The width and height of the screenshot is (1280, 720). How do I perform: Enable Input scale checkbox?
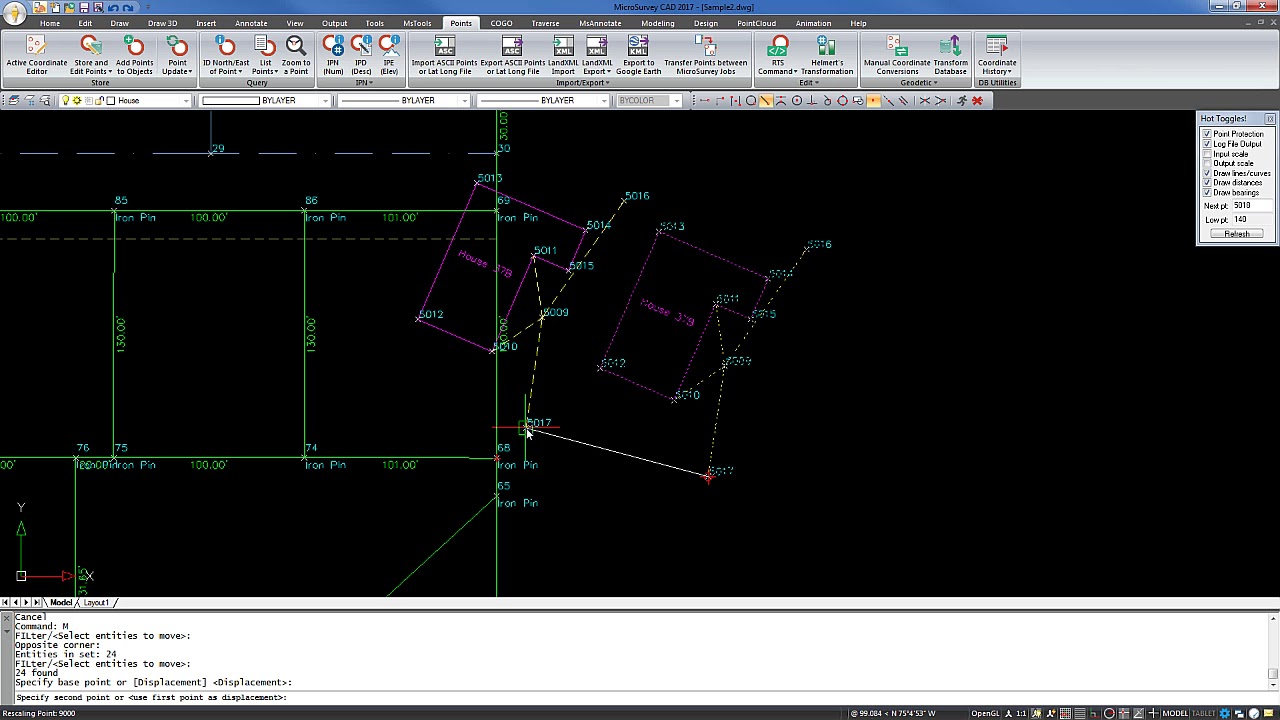[1207, 154]
